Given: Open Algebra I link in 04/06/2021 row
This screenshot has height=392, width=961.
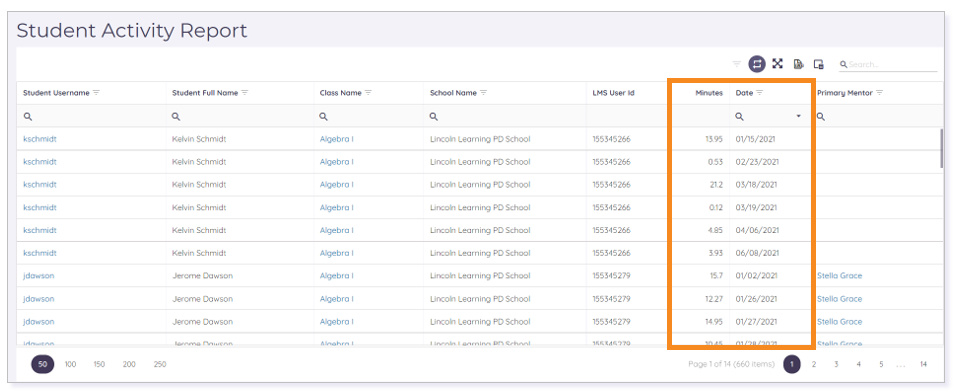Looking at the screenshot, I should point(336,230).
